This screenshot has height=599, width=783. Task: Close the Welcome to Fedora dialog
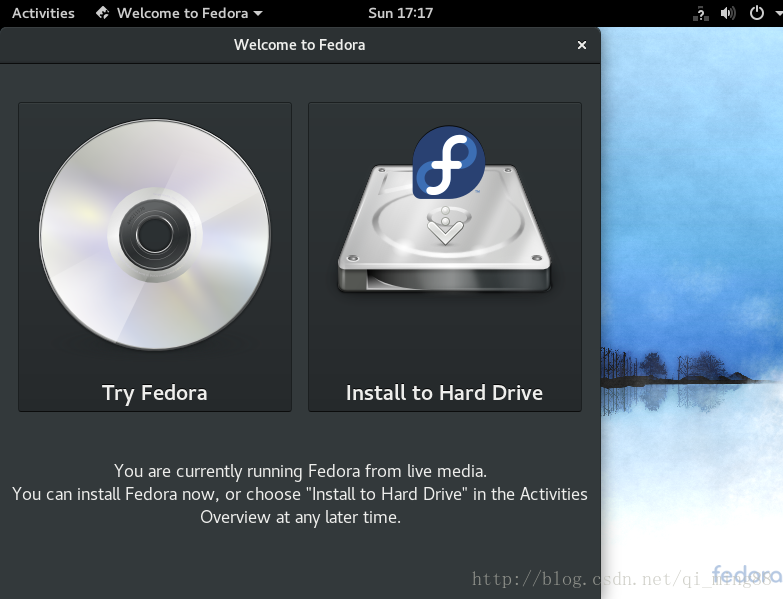coord(582,45)
